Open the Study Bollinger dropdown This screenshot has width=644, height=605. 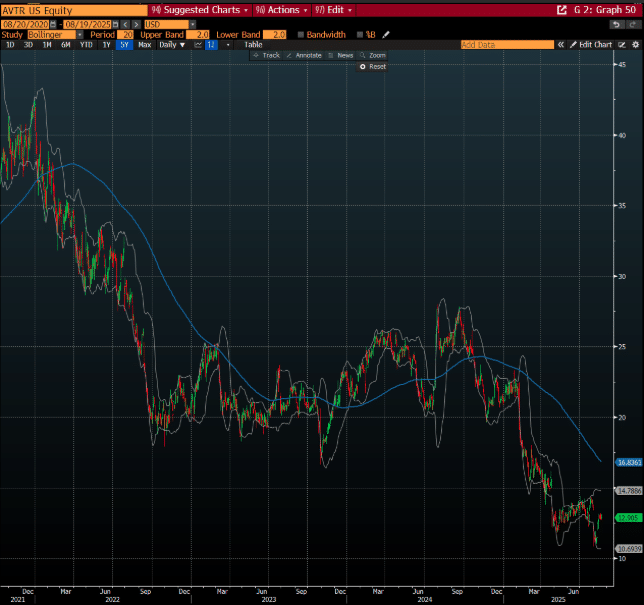pos(80,35)
